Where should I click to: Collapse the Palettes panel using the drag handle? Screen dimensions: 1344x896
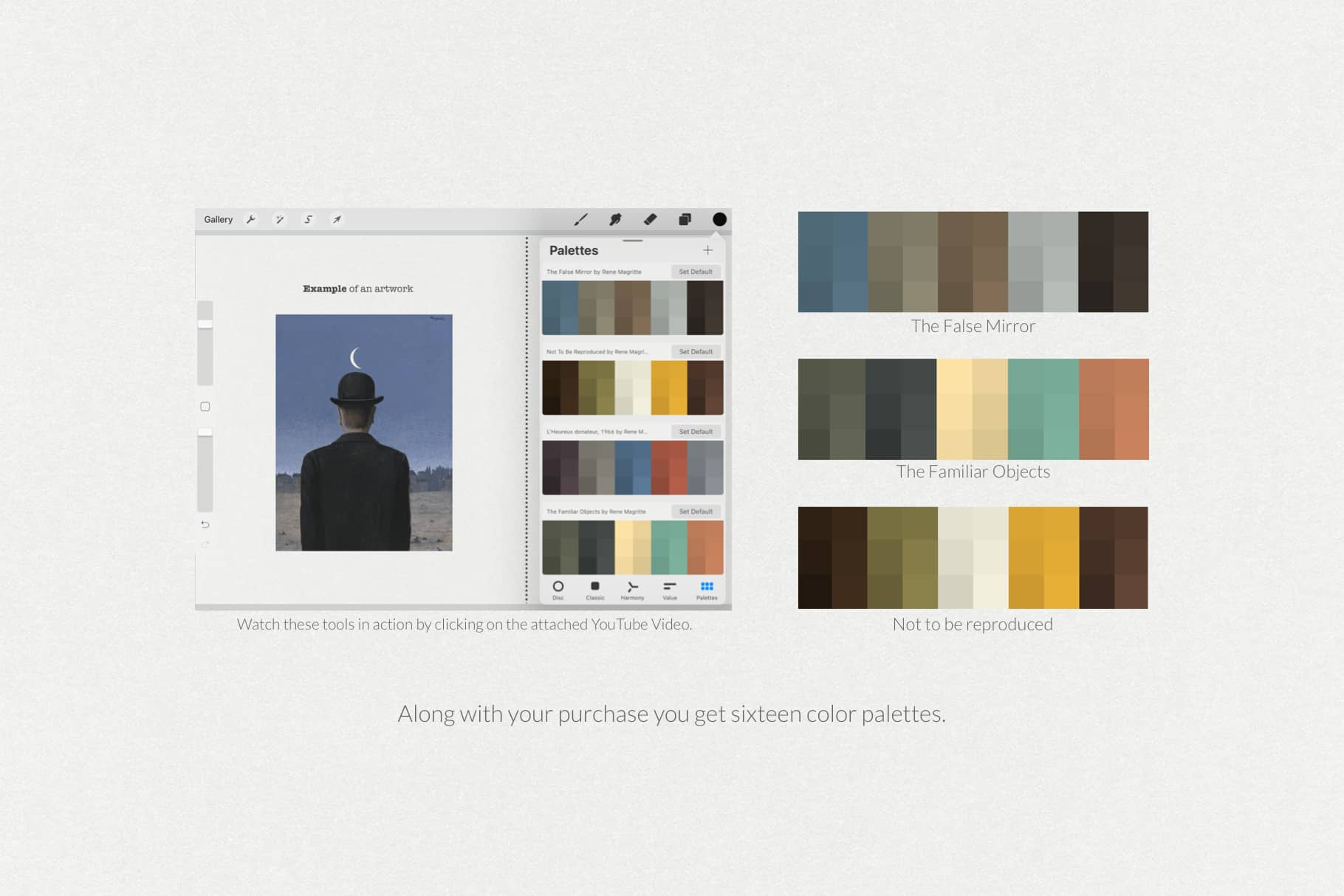(632, 240)
